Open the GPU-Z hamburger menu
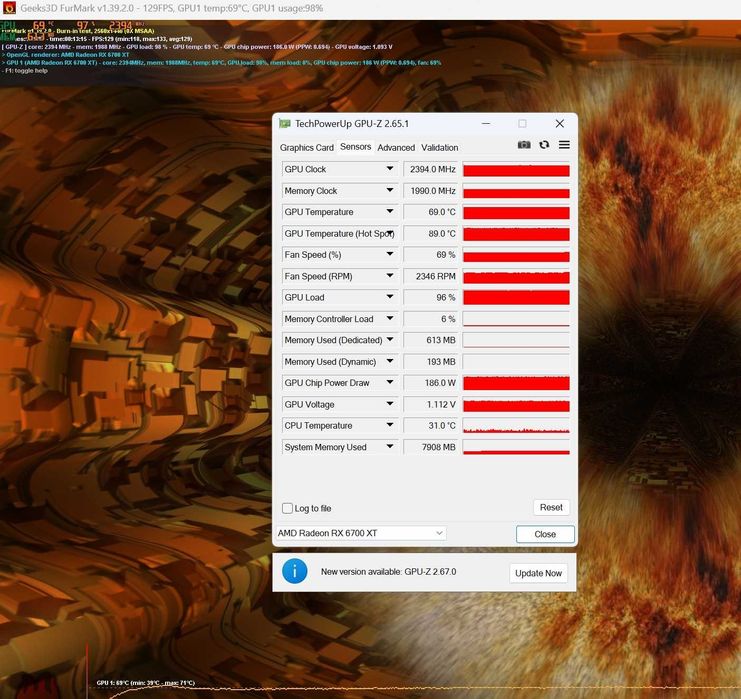Image resolution: width=741 pixels, height=699 pixels. 564,145
